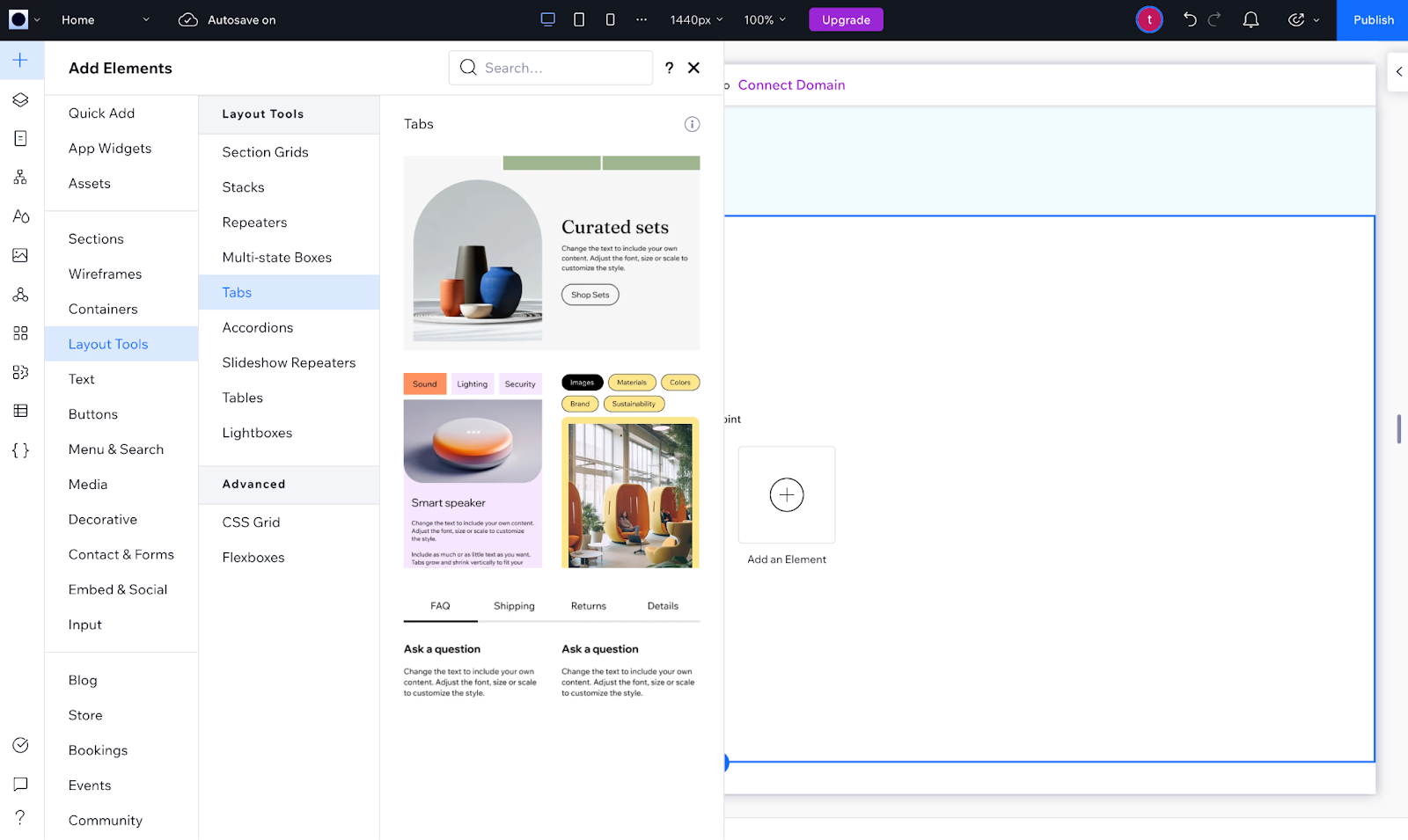Open the Site Styles typography icon

pyautogui.click(x=20, y=216)
